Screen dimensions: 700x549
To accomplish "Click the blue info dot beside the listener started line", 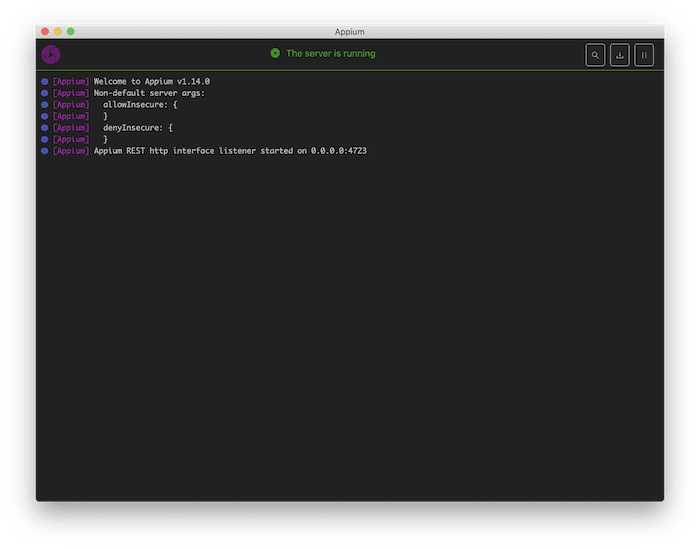I will [45, 151].
